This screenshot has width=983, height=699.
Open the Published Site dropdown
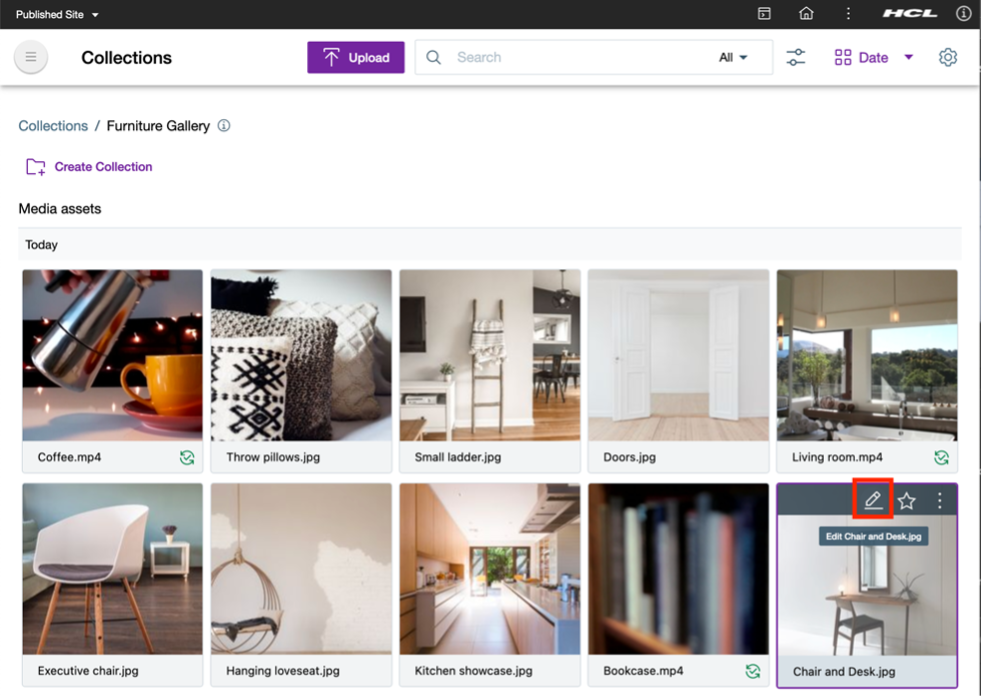55,14
